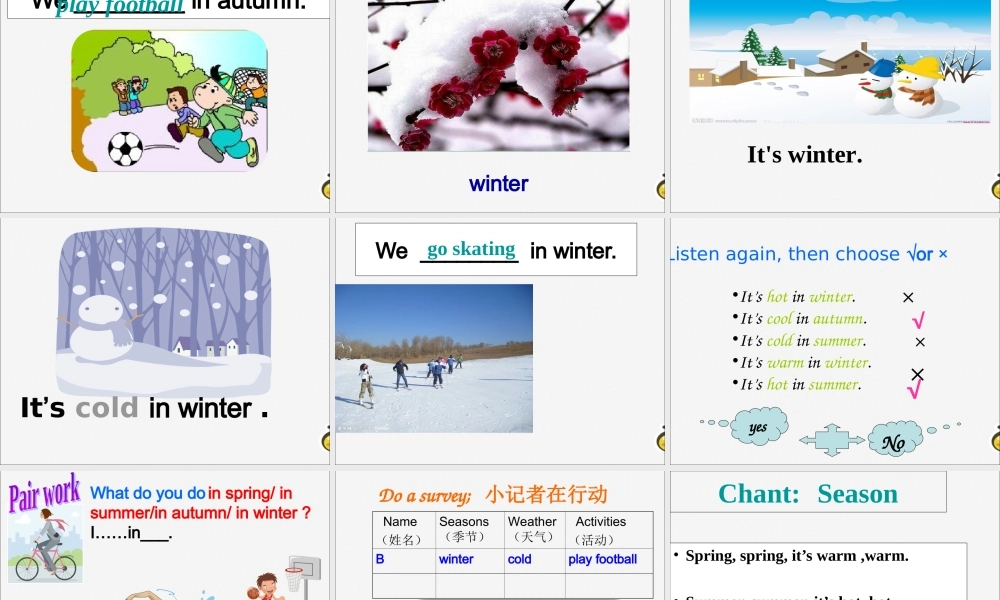
Task: Select the "It's winter." snowmen slide
Action: coord(835,106)
